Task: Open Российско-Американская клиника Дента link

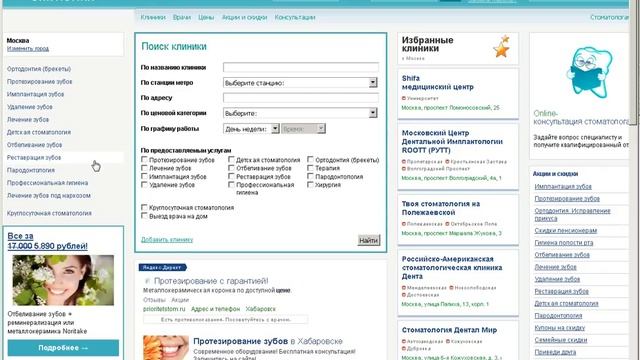Action: (452, 268)
